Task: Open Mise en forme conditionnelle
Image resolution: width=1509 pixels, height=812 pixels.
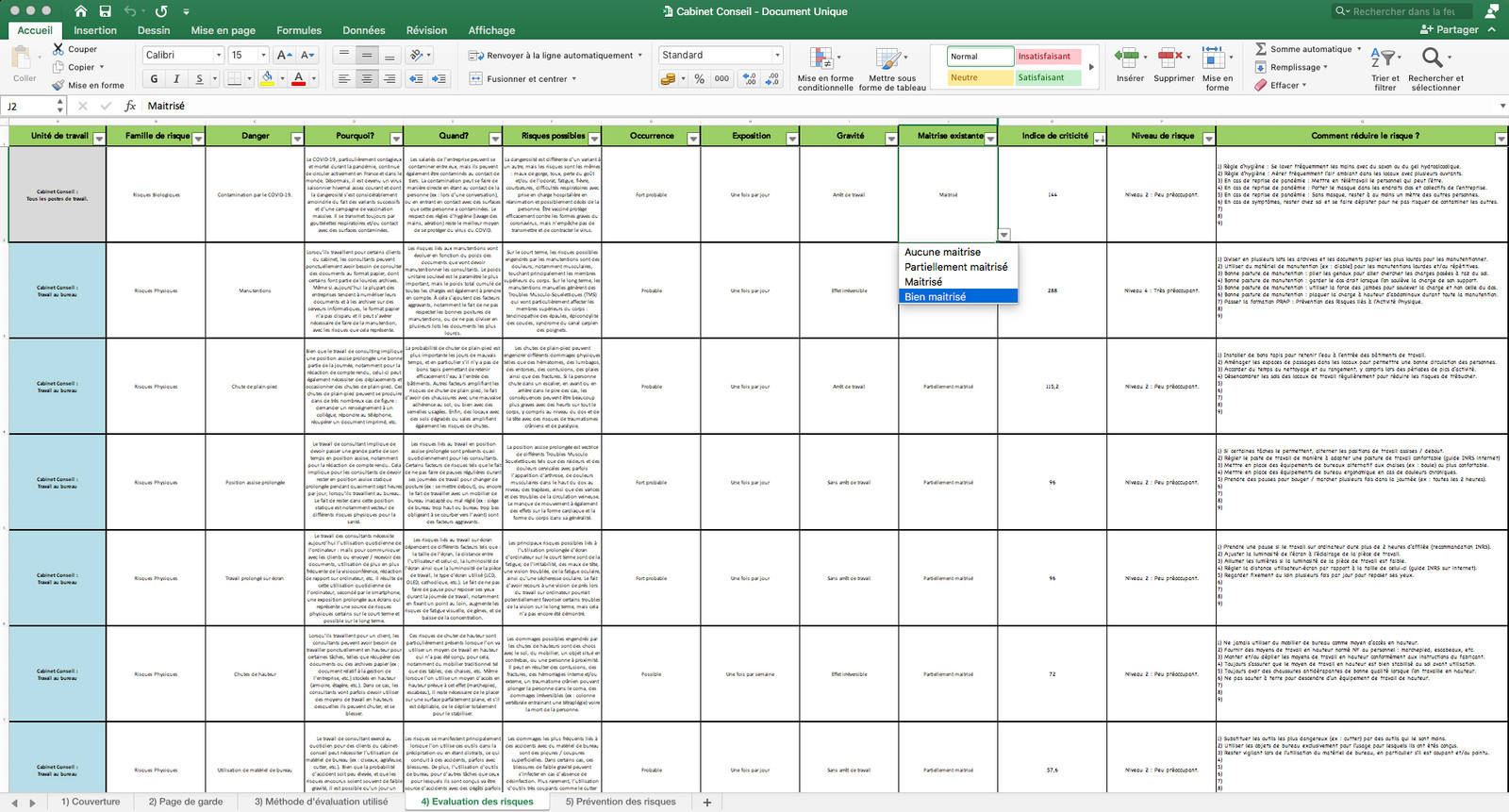Action: point(825,69)
